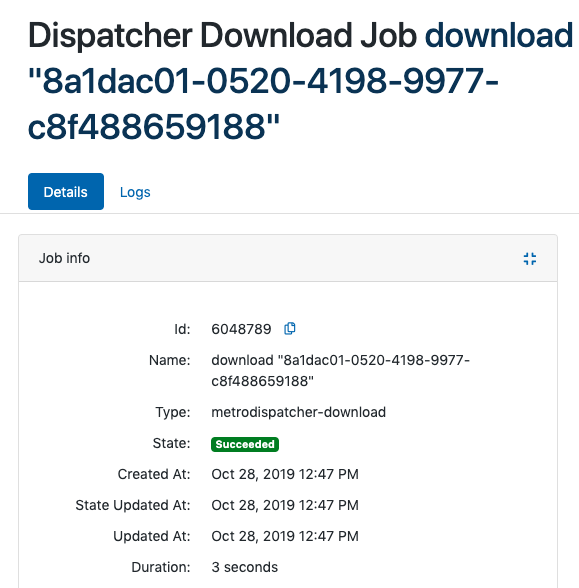Viewport: 579px width, 588px height.
Task: Select the Id value 6048789
Action: (x=241, y=329)
